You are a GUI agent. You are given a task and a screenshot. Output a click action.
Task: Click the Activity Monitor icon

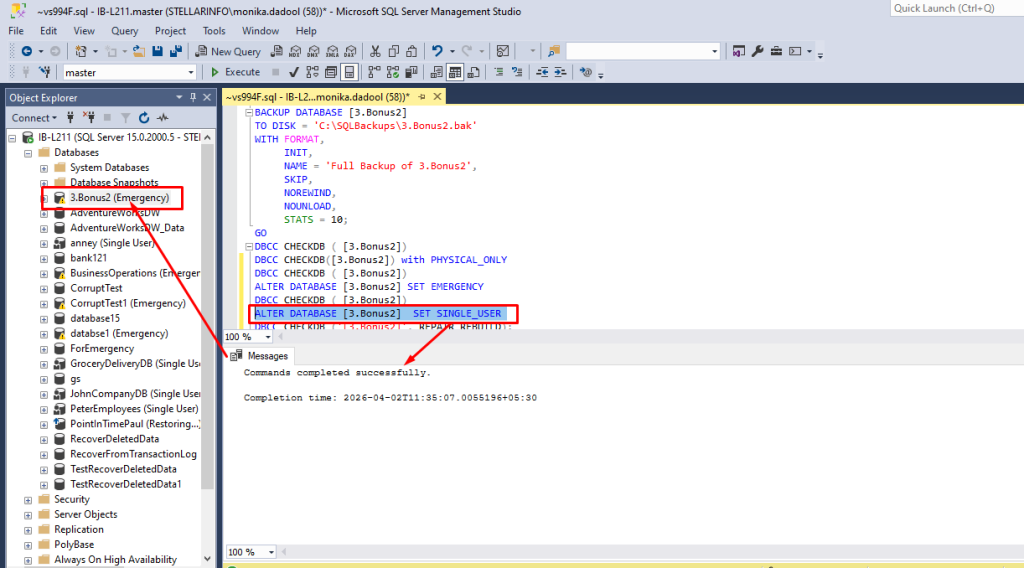503,52
